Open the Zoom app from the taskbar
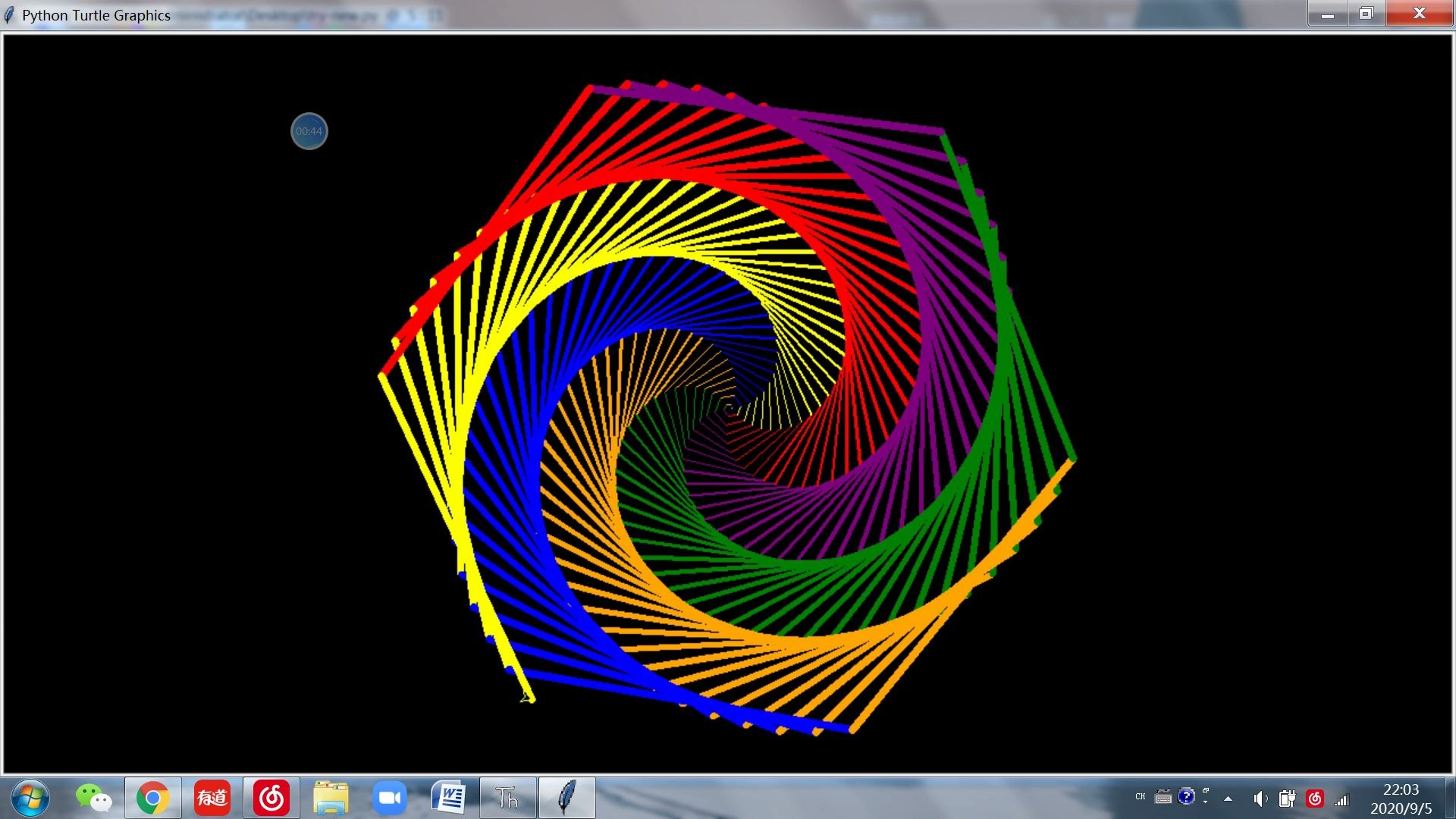1456x819 pixels. pos(389,798)
